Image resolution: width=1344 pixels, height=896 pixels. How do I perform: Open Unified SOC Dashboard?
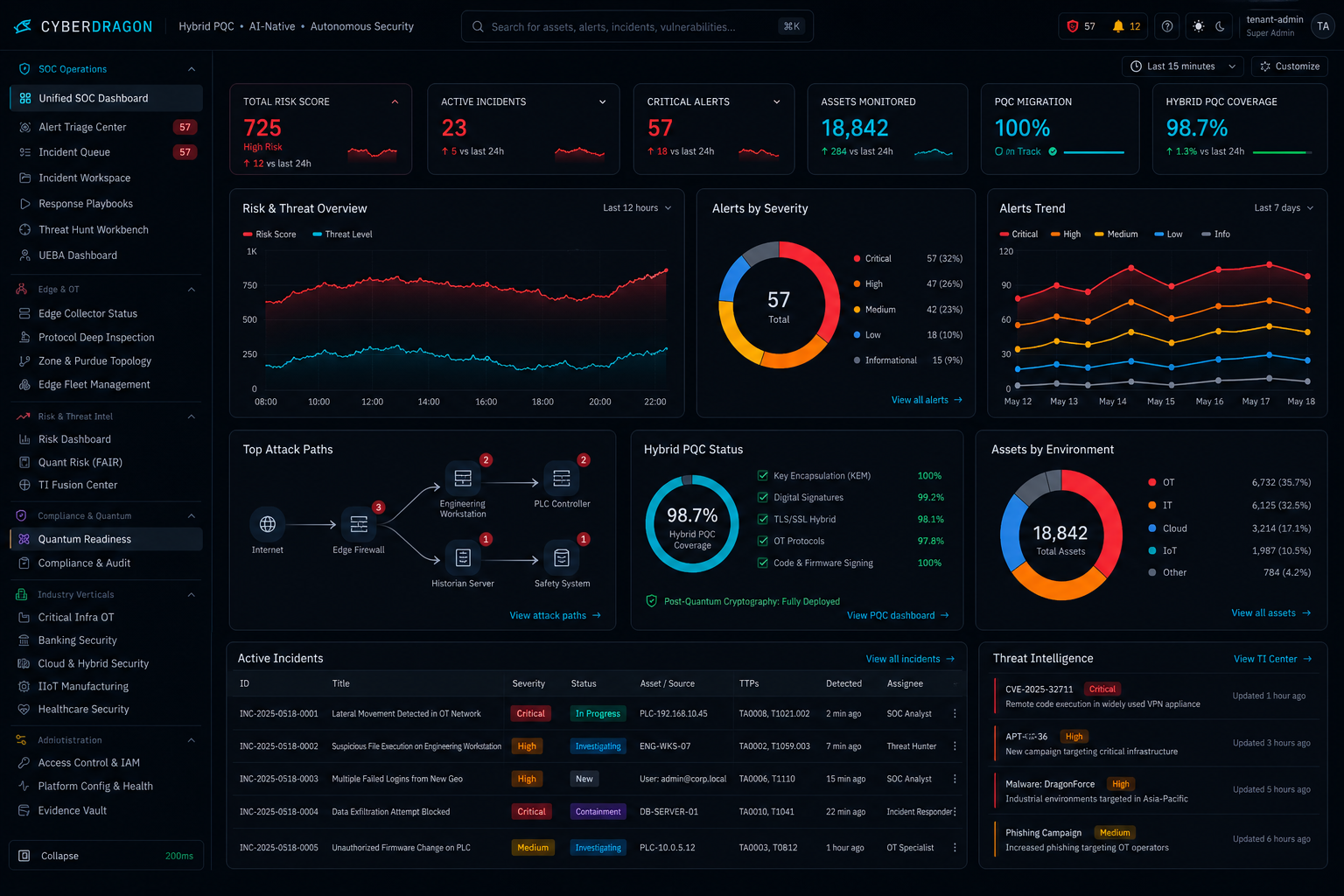106,98
